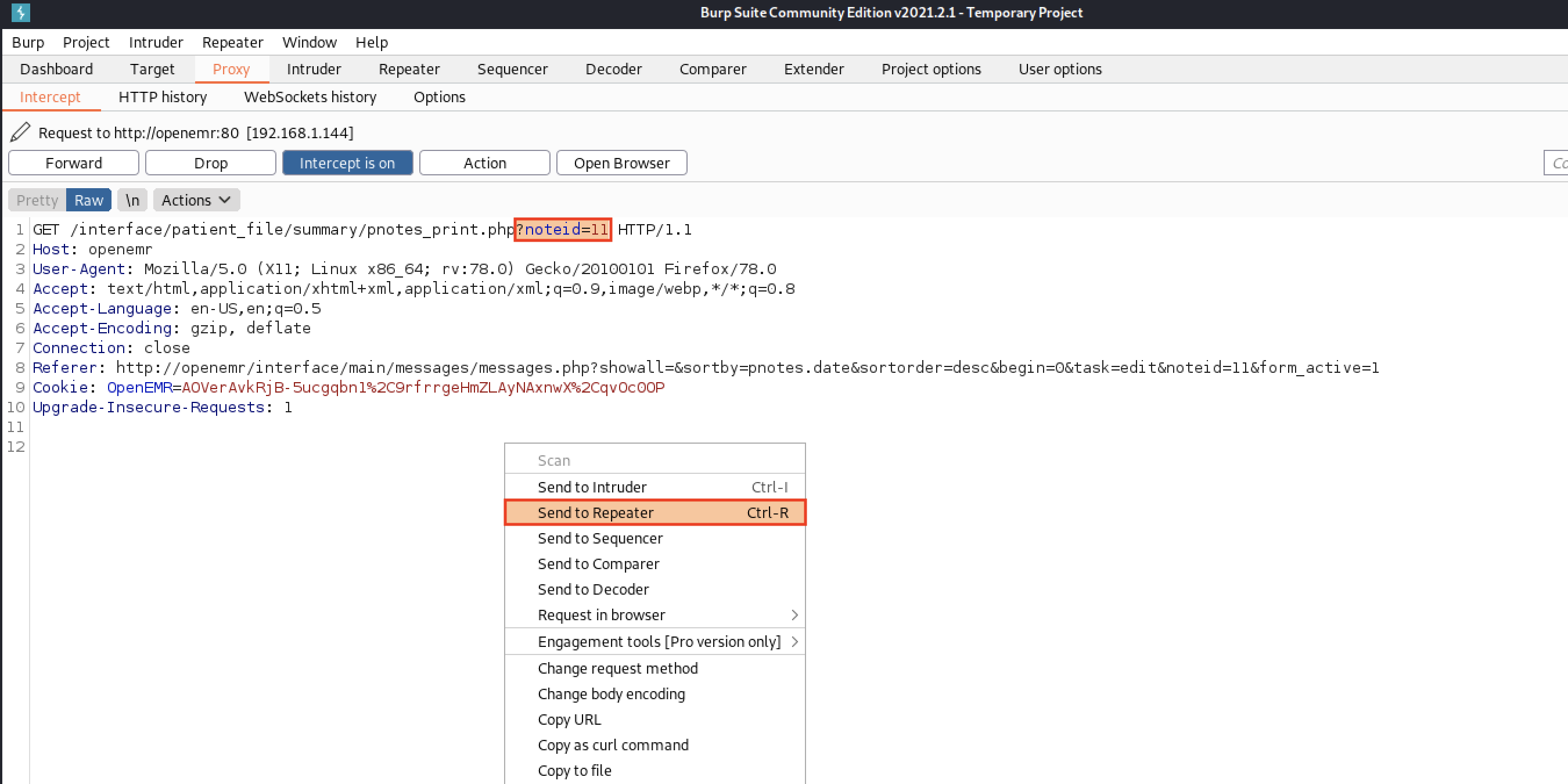
Task: Toggle the \n non-printable characters button
Action: point(132,200)
